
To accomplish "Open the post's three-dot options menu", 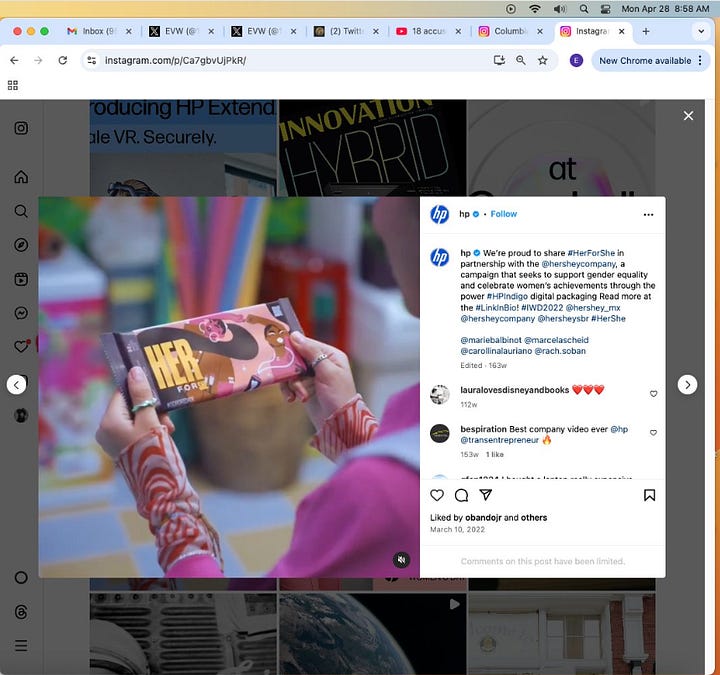I will [648, 214].
